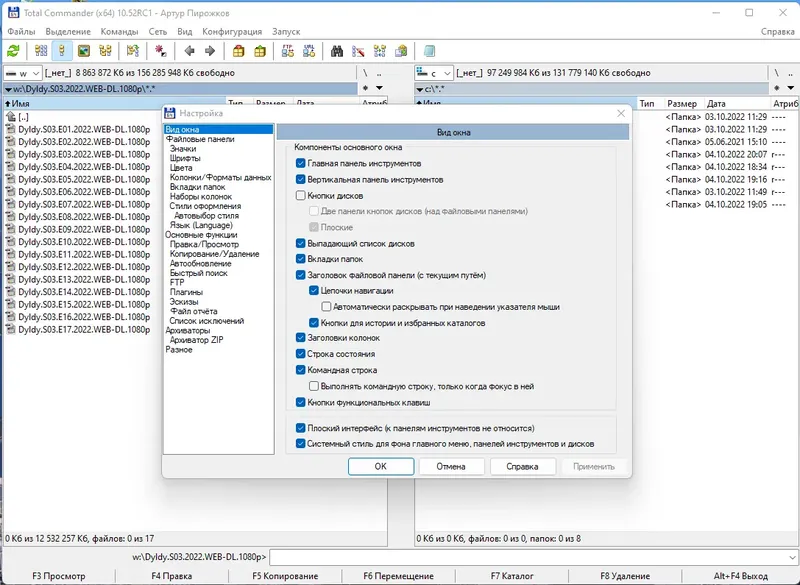
Task: Click the red star selection icon
Action: pos(160,51)
